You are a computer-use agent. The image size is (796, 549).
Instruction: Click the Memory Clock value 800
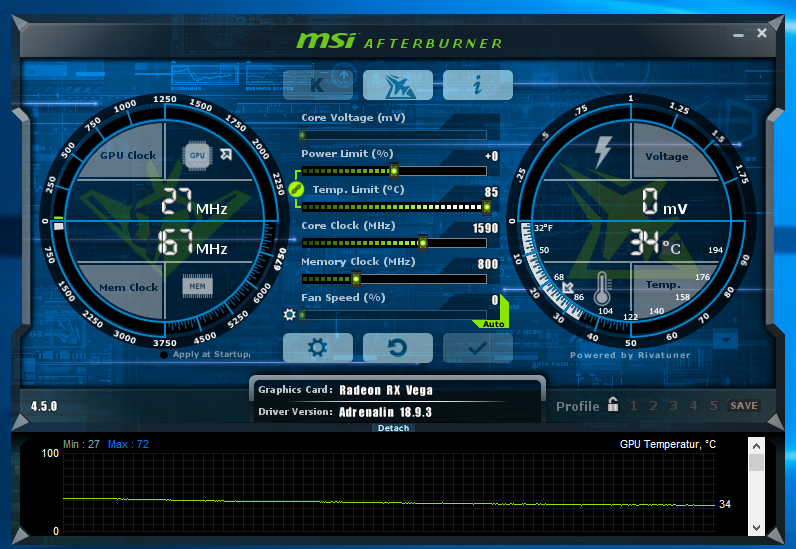tap(488, 264)
